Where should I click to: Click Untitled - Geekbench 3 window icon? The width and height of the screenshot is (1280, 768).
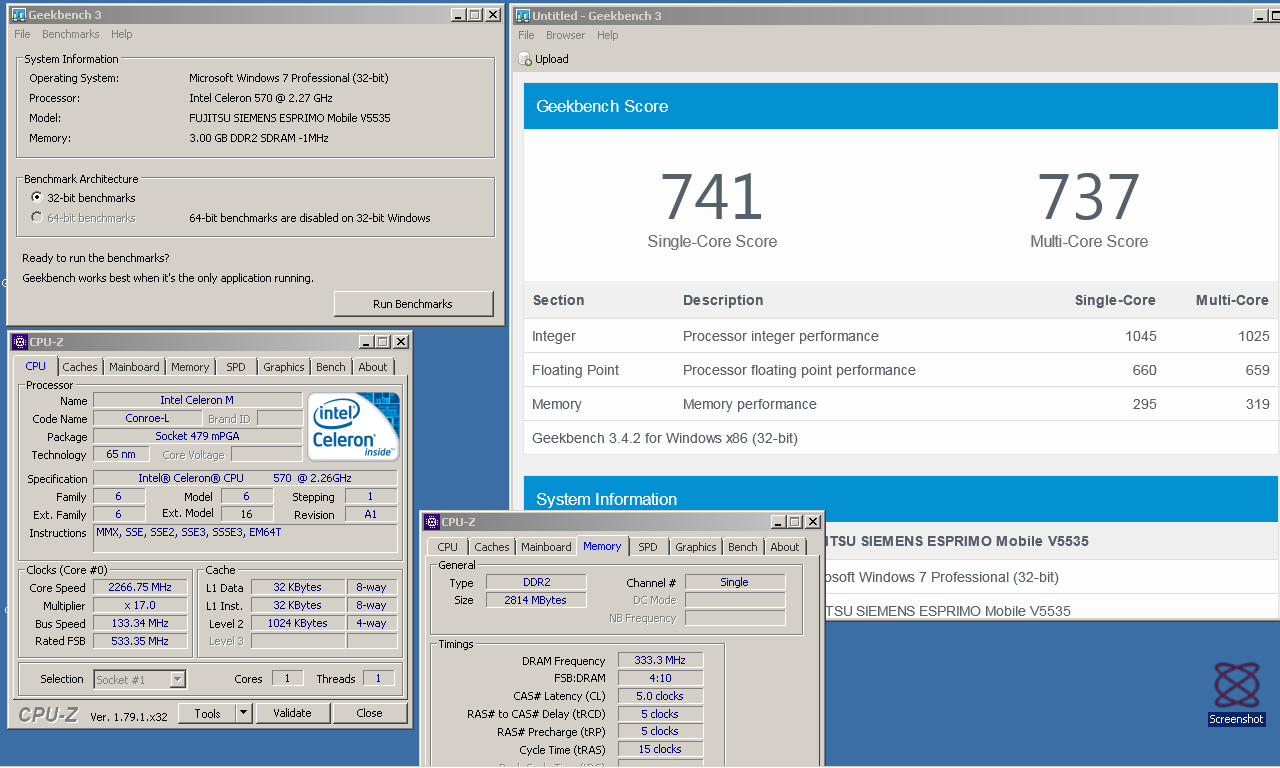point(522,16)
